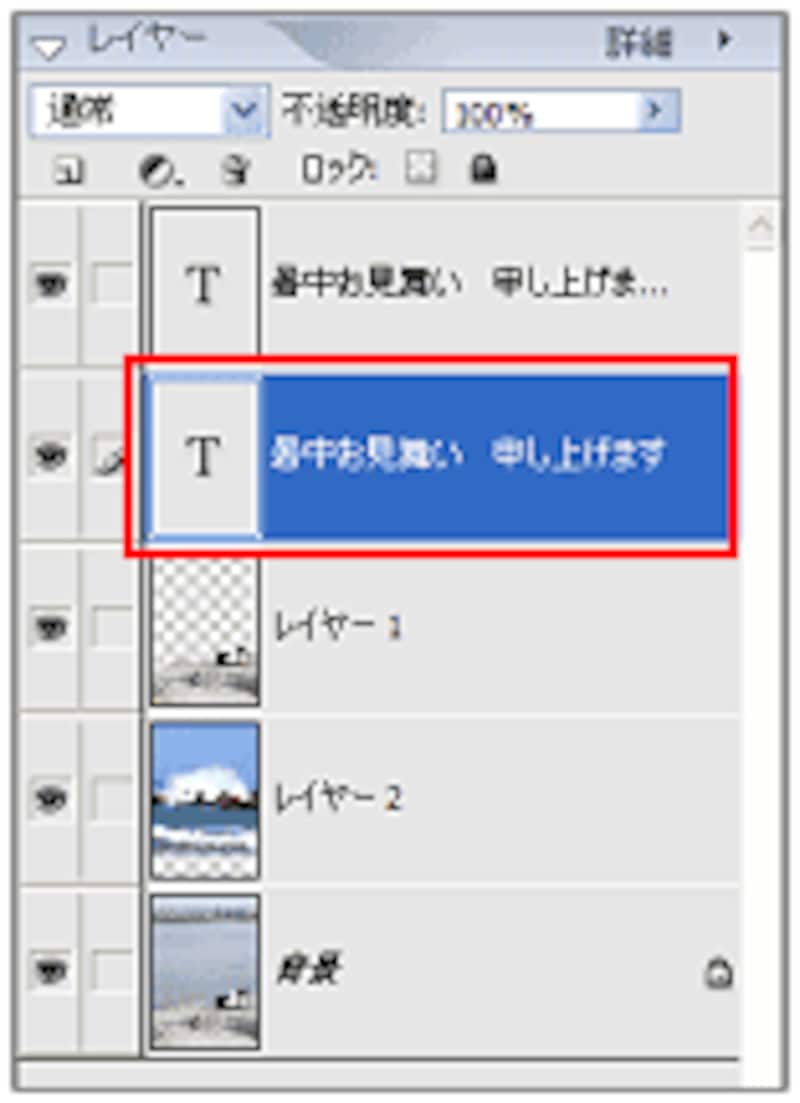Select the レイヤー 2 layer
The image size is (800, 1103).
[x=441, y=800]
